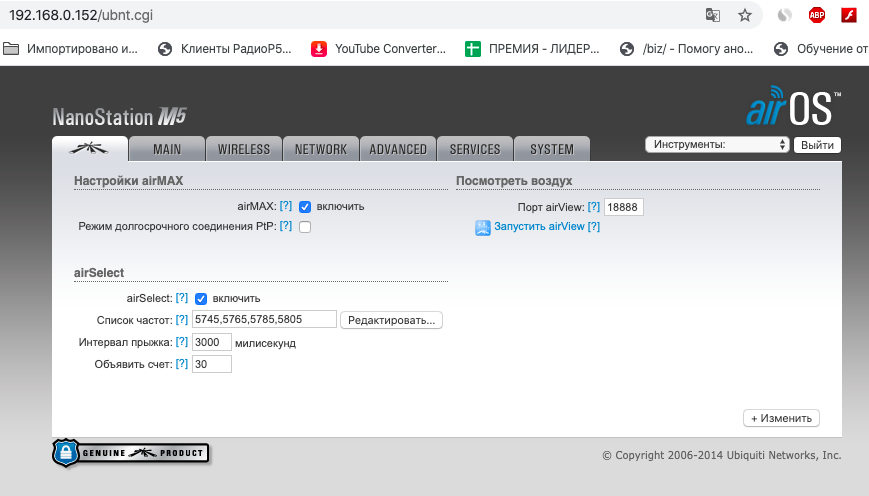Switch to the SYSTEM tab
Image resolution: width=869 pixels, height=496 pixels.
(x=552, y=149)
